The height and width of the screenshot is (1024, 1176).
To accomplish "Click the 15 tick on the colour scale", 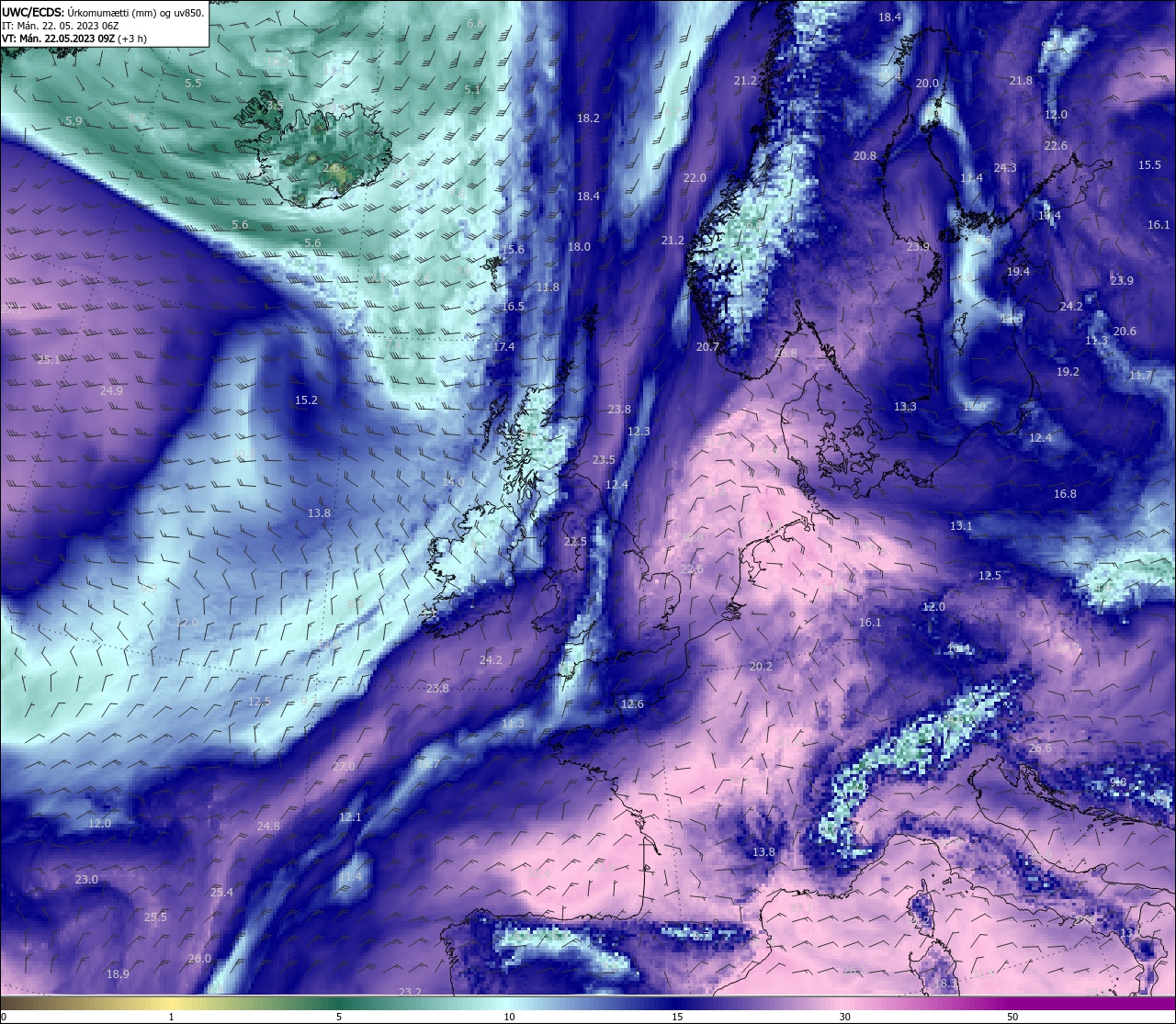I will coord(677,1017).
